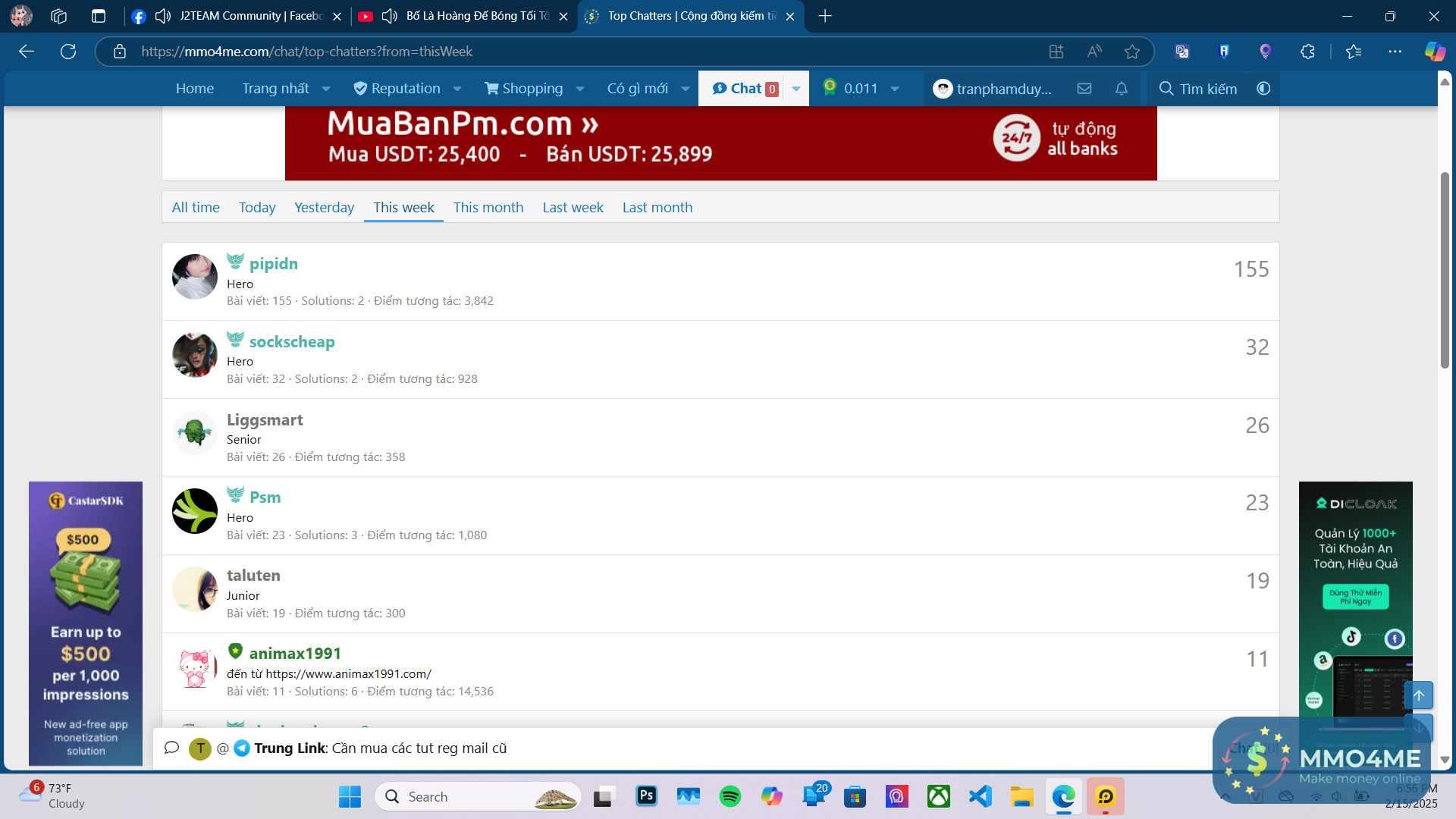Expand the Reputation menu dropdown arrow
This screenshot has height=819, width=1456.
[x=457, y=89]
